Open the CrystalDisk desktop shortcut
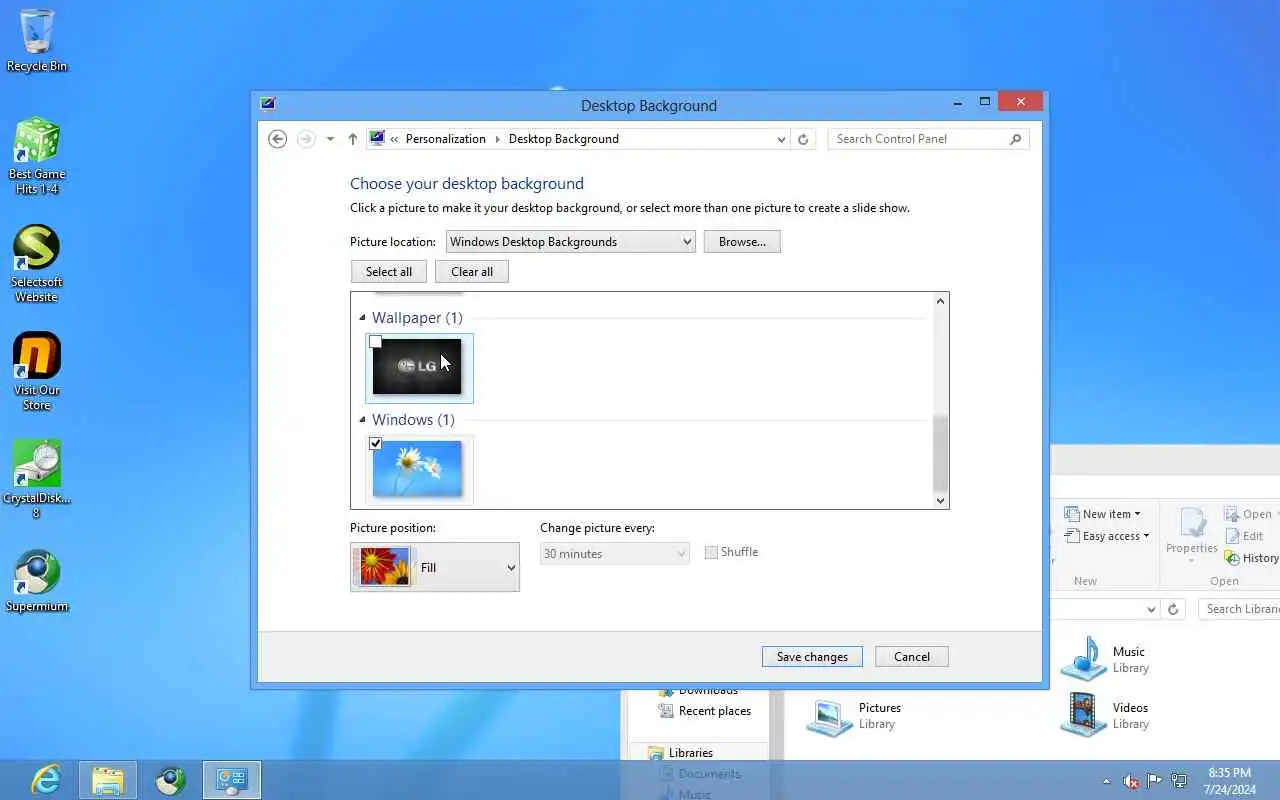This screenshot has width=1280, height=800. (x=37, y=479)
